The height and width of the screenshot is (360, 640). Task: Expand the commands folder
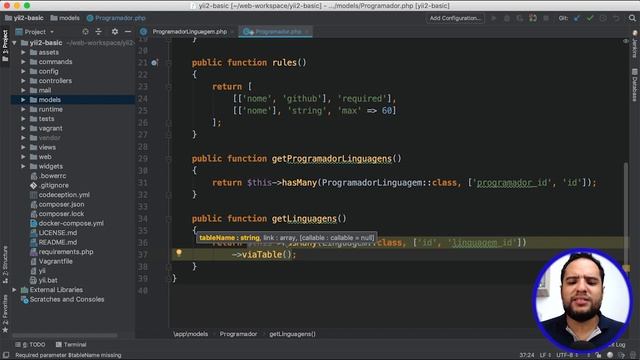[x=23, y=62]
